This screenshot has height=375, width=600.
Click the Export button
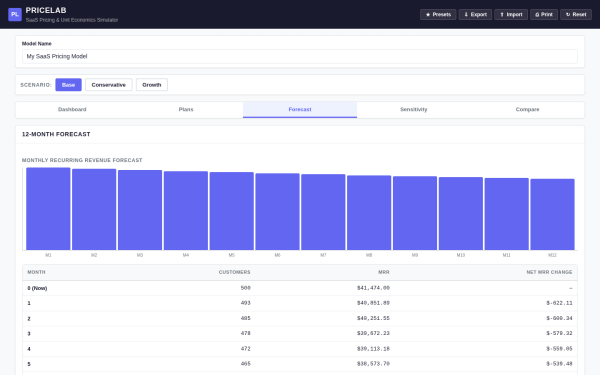[475, 15]
